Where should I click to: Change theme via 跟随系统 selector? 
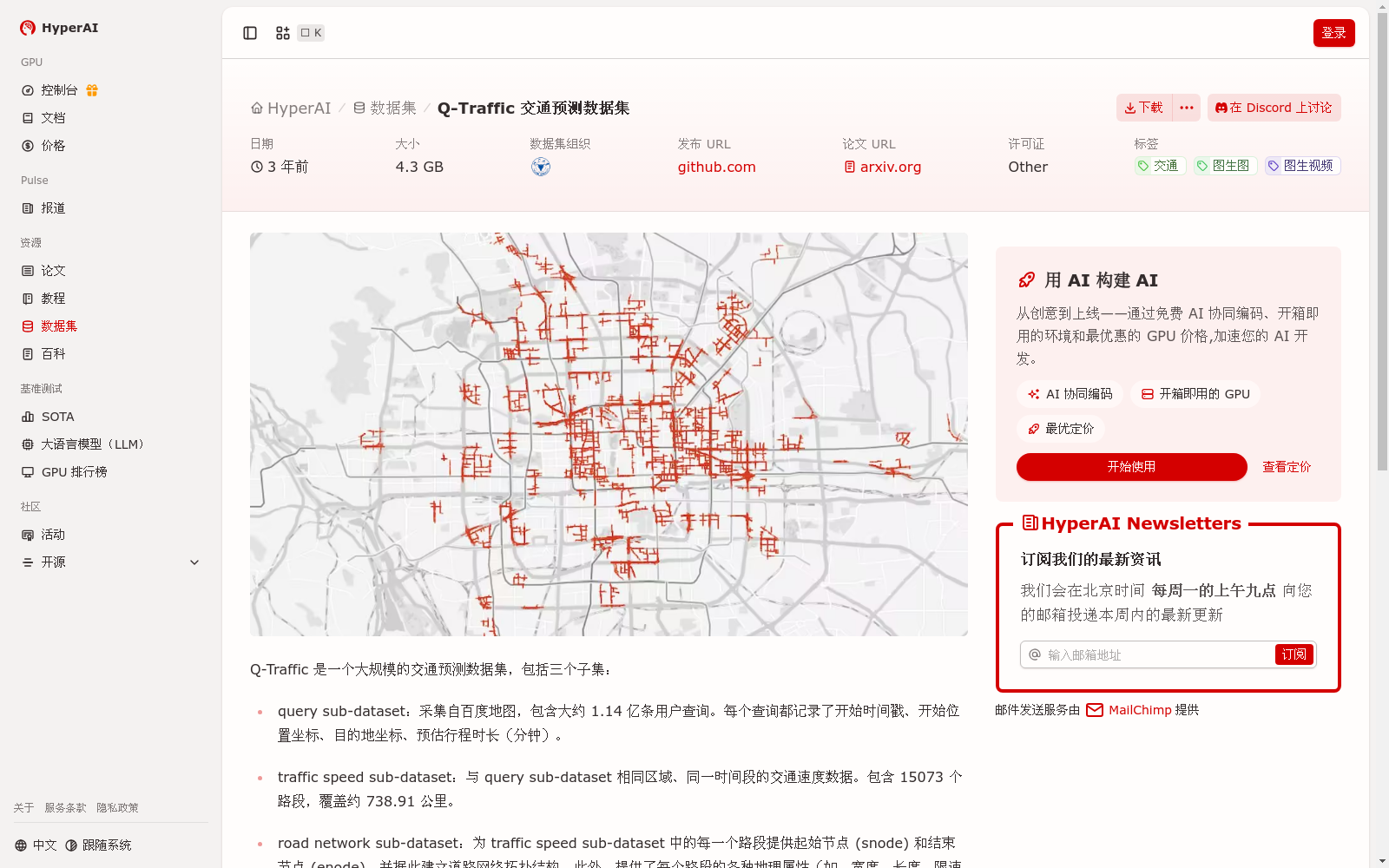98,845
